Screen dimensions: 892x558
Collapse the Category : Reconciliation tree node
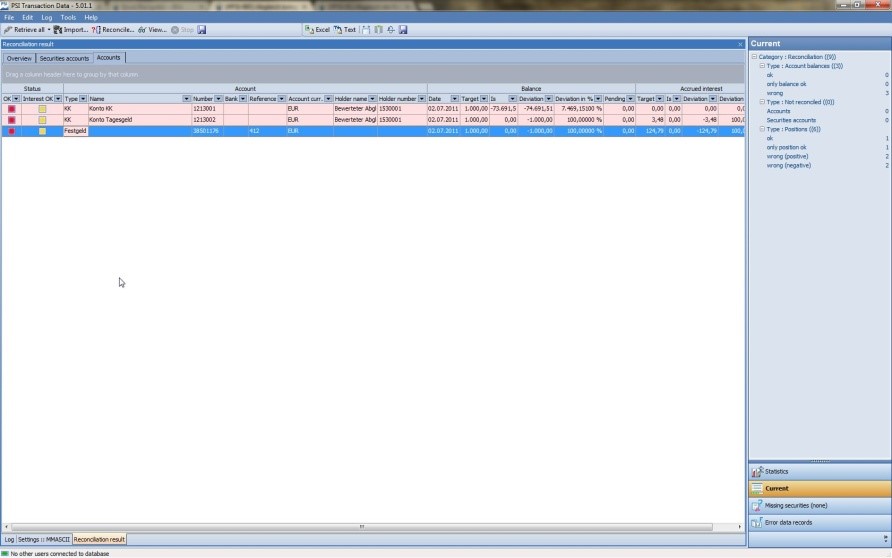click(754, 57)
